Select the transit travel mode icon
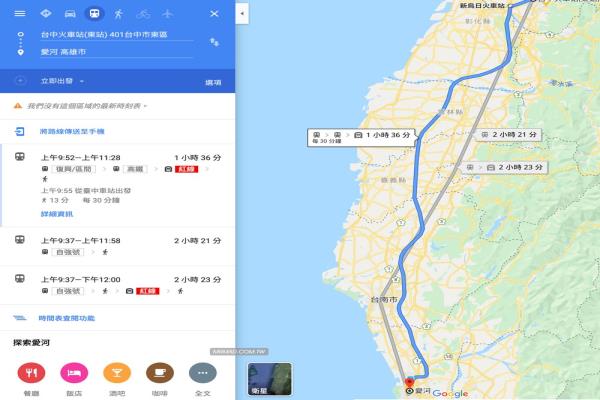600x400 pixels. tap(95, 14)
